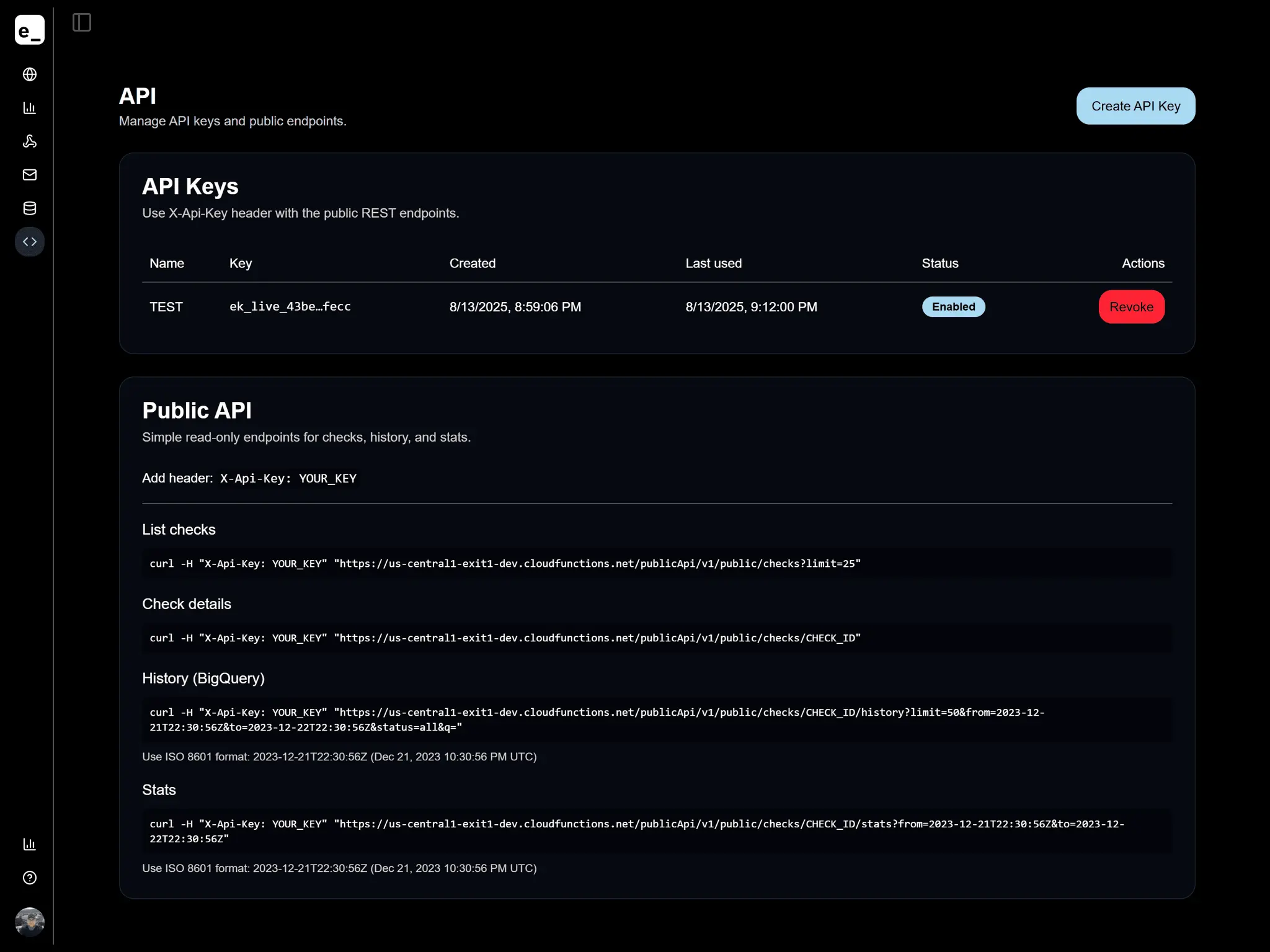
Task: Click the Key column header
Action: click(x=241, y=264)
